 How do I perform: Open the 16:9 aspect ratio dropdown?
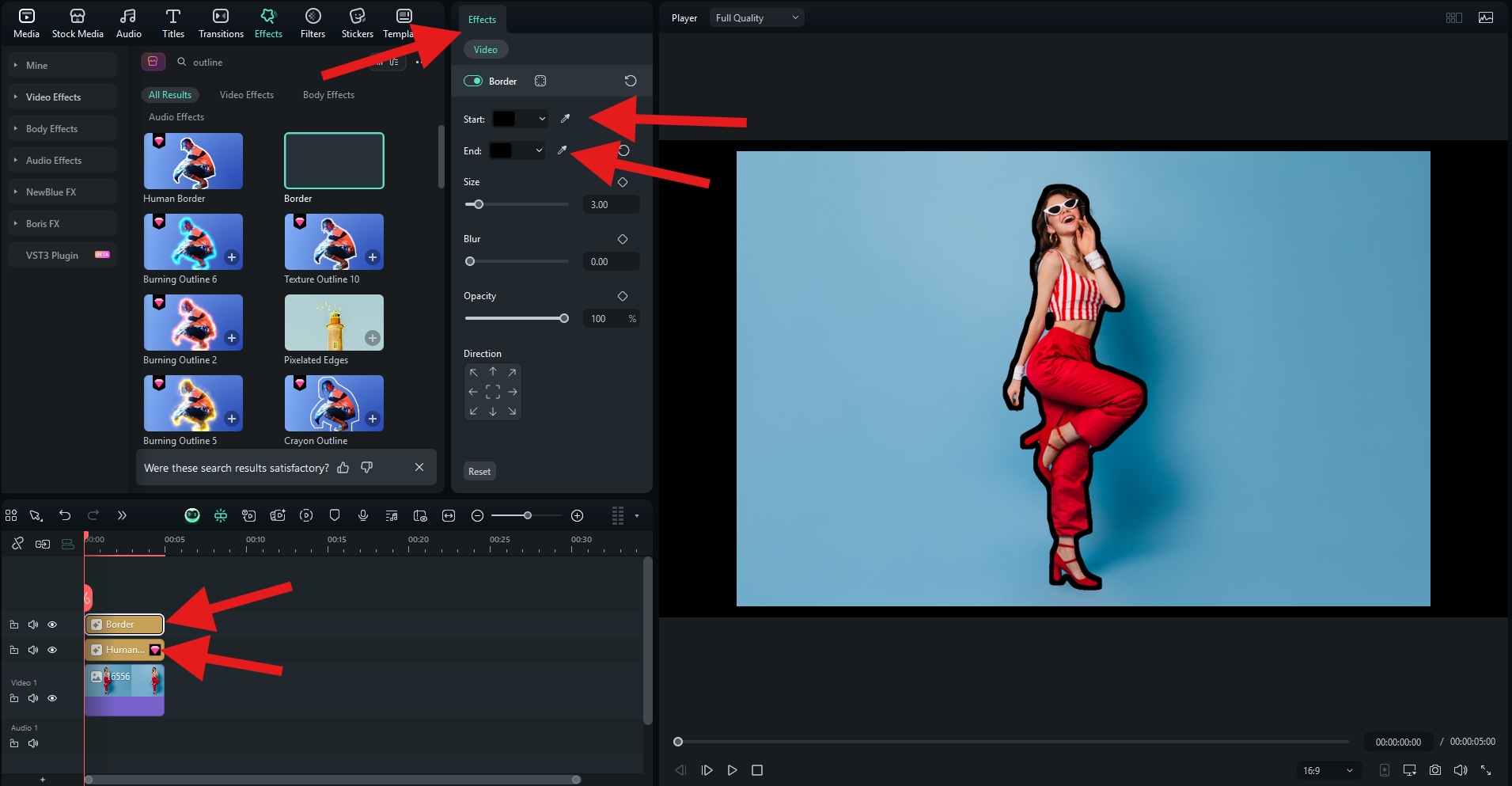point(1327,770)
